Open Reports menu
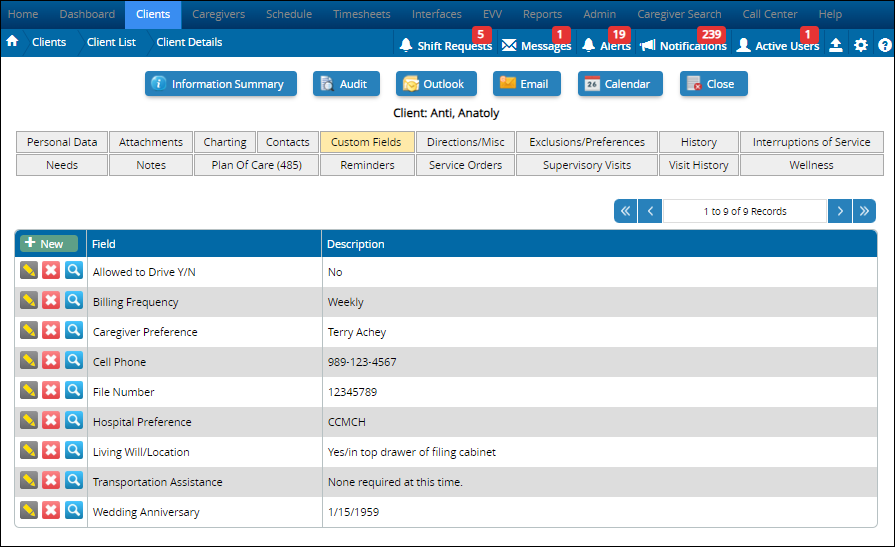The height and width of the screenshot is (547, 895). click(x=542, y=14)
